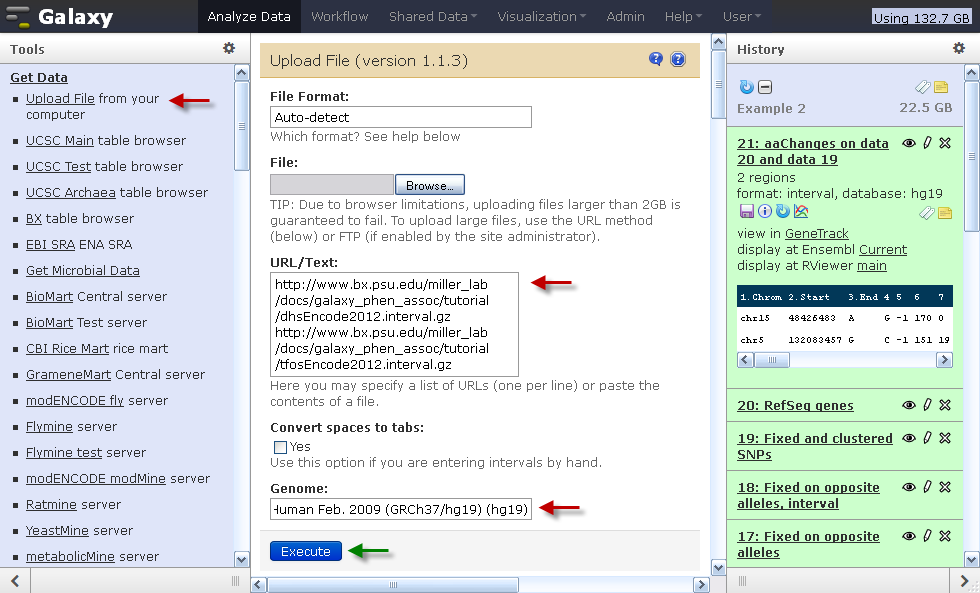Viewport: 980px width, 593px height.
Task: Switch to the Analyze Data tab
Action: (249, 16)
